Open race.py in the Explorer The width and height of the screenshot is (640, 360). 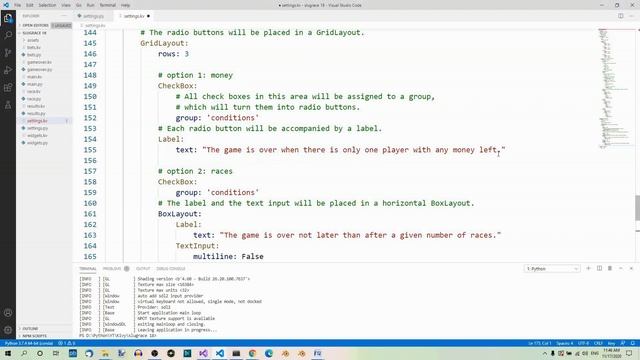34,99
